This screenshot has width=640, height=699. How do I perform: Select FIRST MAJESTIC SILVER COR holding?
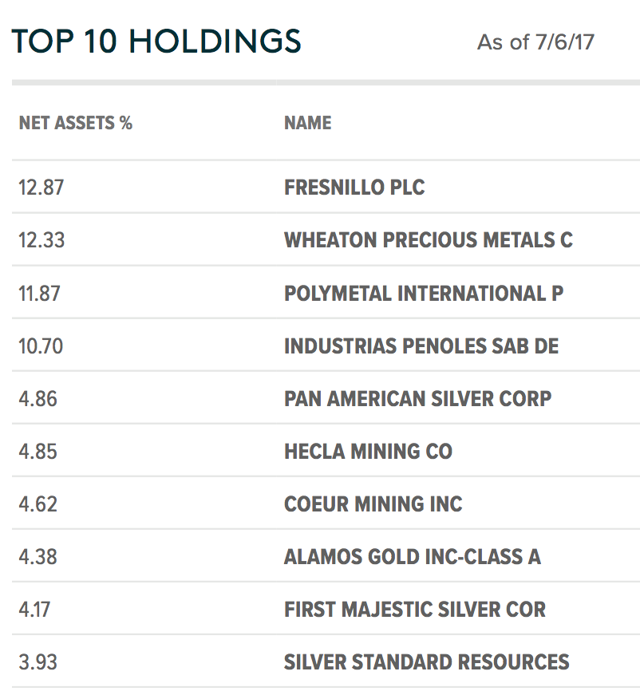[x=415, y=609]
